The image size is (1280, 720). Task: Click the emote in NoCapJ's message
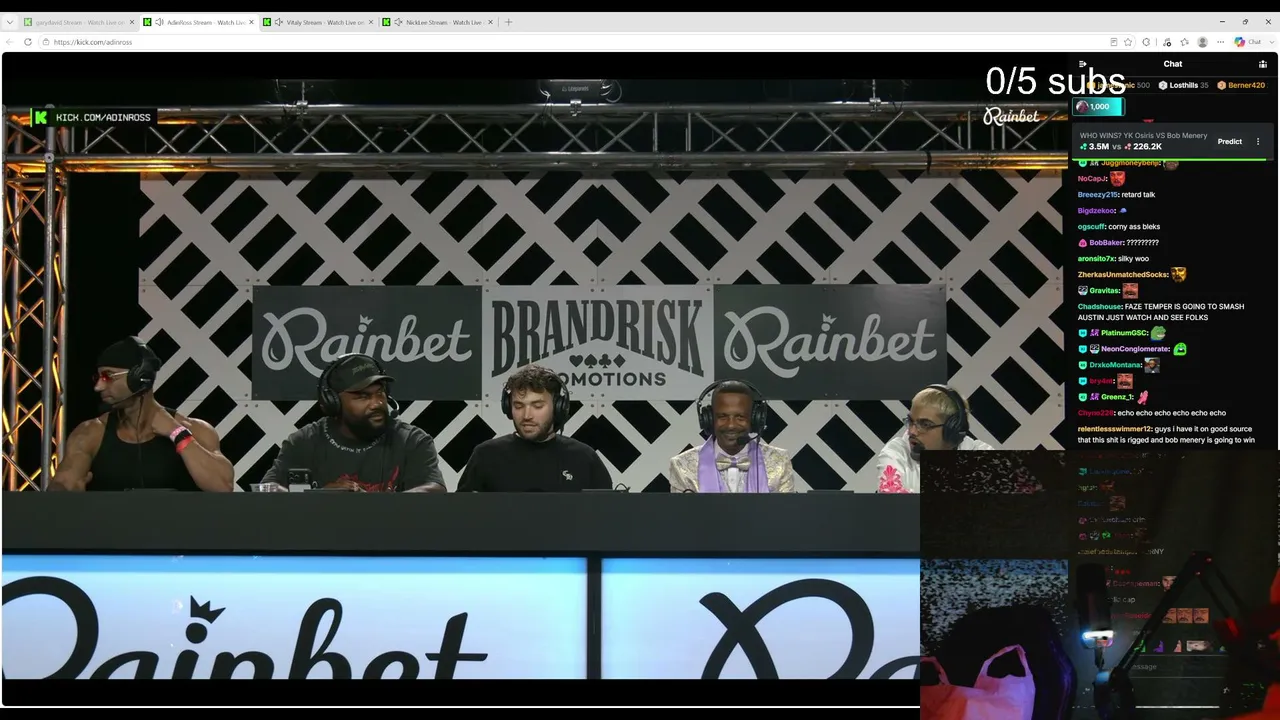pos(1117,179)
